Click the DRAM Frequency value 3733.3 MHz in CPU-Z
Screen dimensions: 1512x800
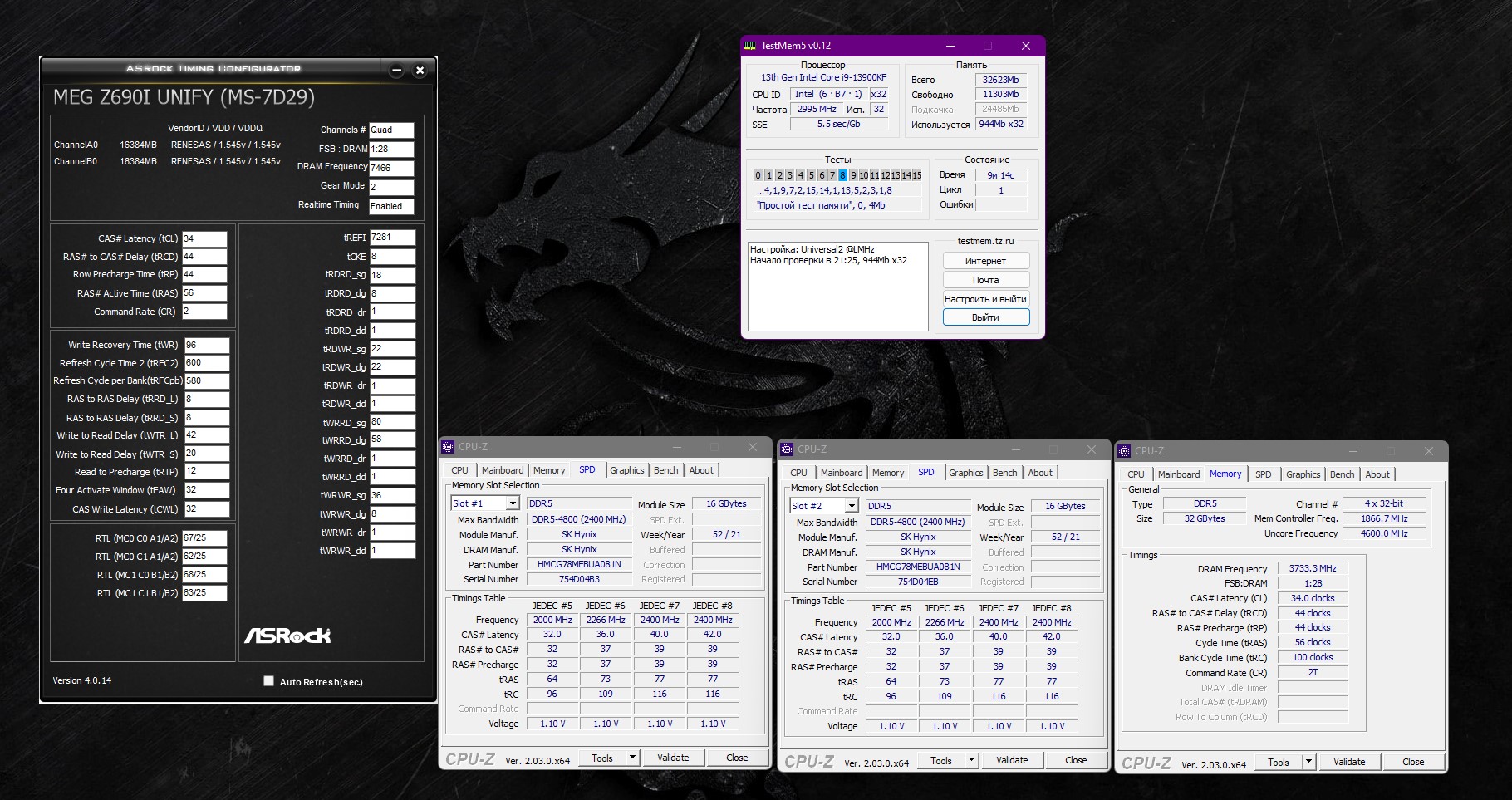1313,569
